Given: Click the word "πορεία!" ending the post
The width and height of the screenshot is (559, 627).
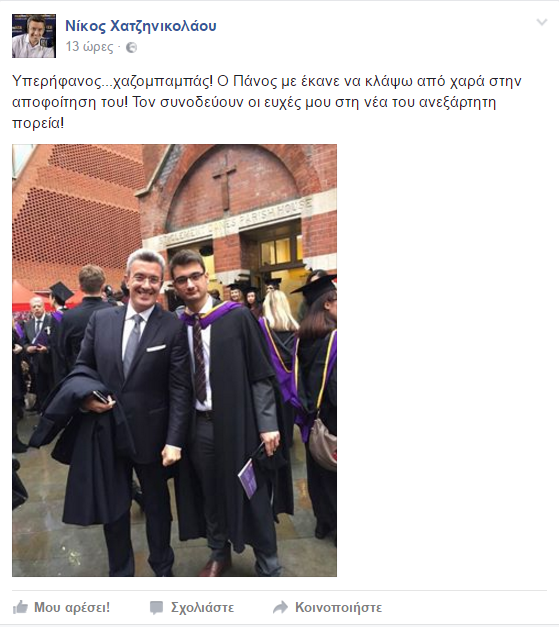Looking at the screenshot, I should click(38, 123).
